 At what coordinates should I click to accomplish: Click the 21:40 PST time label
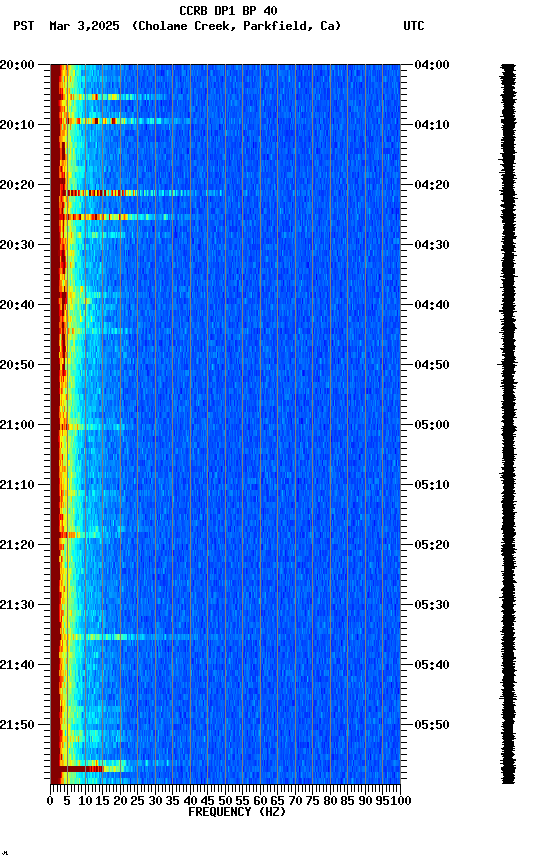click(17, 665)
